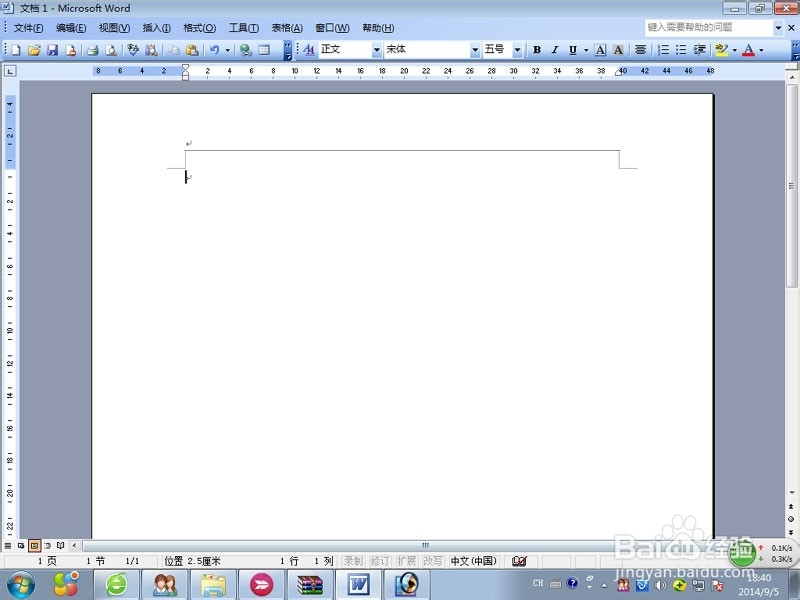This screenshot has height=600, width=800.
Task: Switch to Outline view button
Action: 47,546
